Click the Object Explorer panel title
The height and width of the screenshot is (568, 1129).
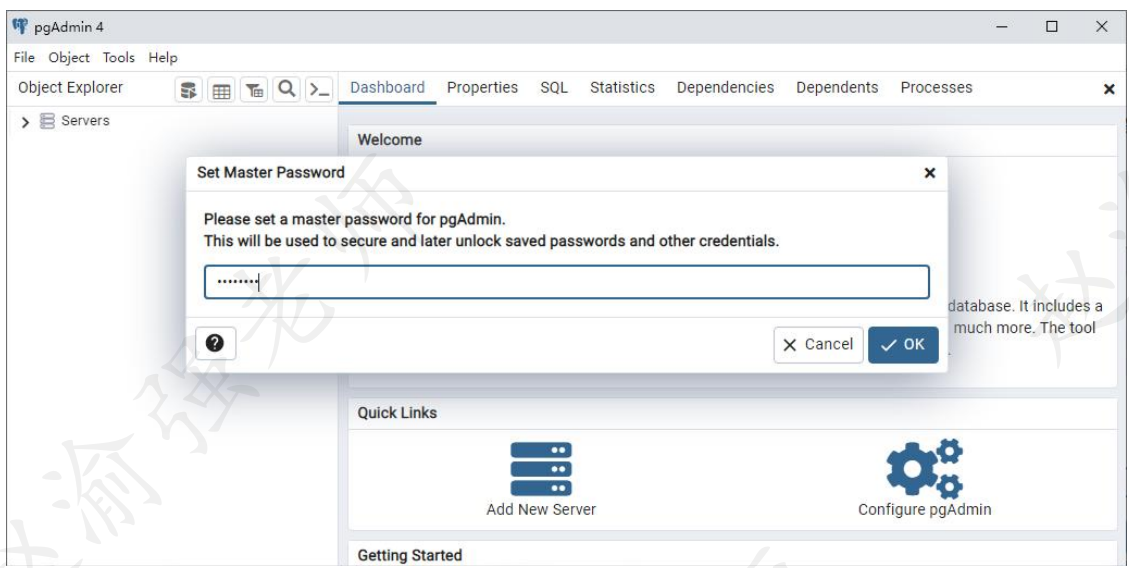coord(71,88)
